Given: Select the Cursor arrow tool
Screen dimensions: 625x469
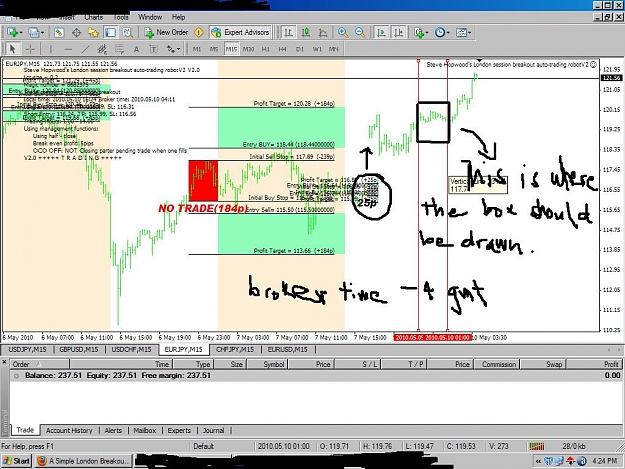Looking at the screenshot, I should click(x=12, y=49).
